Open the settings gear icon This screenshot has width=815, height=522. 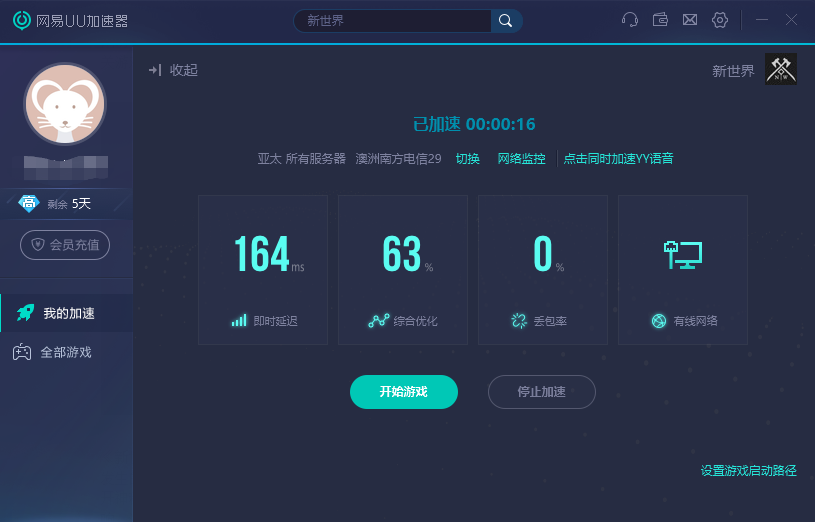click(x=720, y=20)
